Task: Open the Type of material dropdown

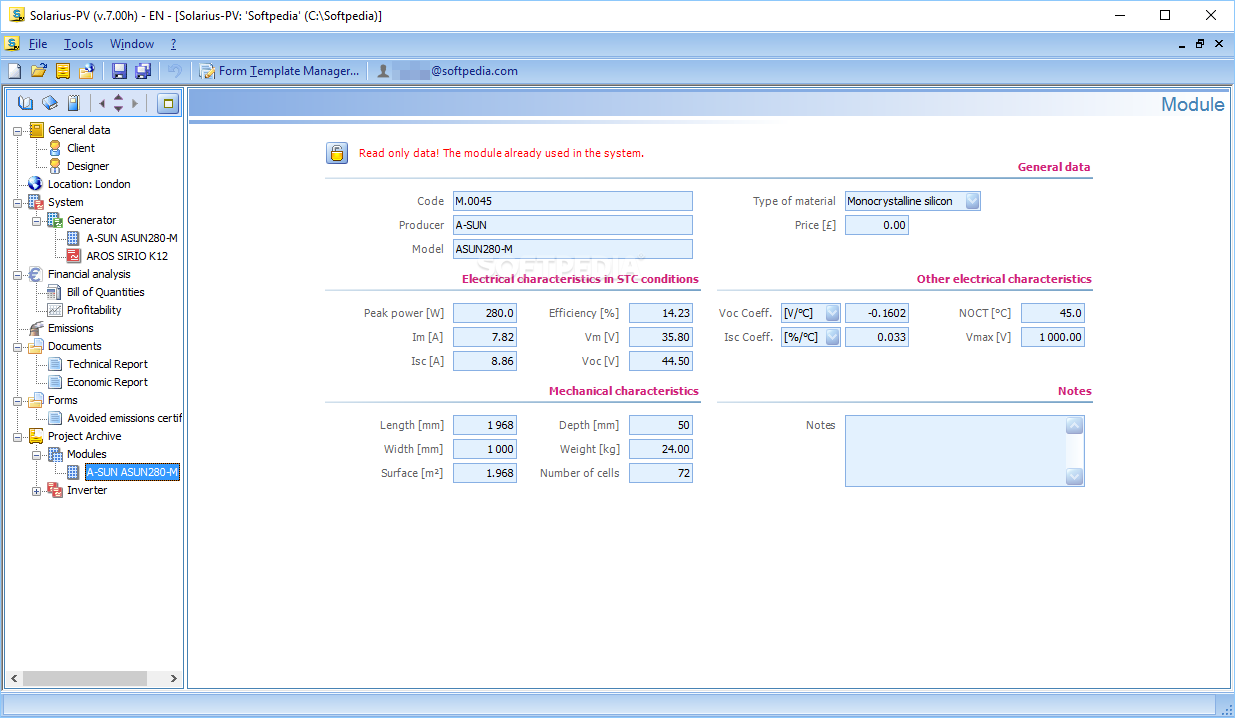Action: click(x=972, y=201)
